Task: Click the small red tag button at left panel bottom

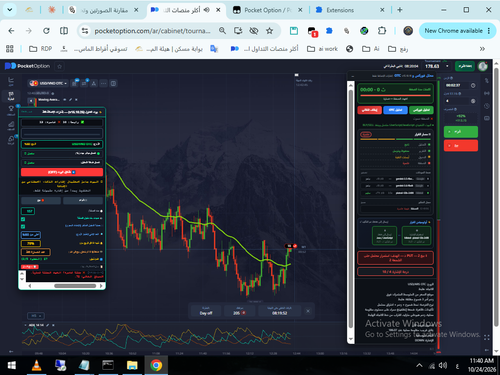Action: pyautogui.click(x=30, y=267)
